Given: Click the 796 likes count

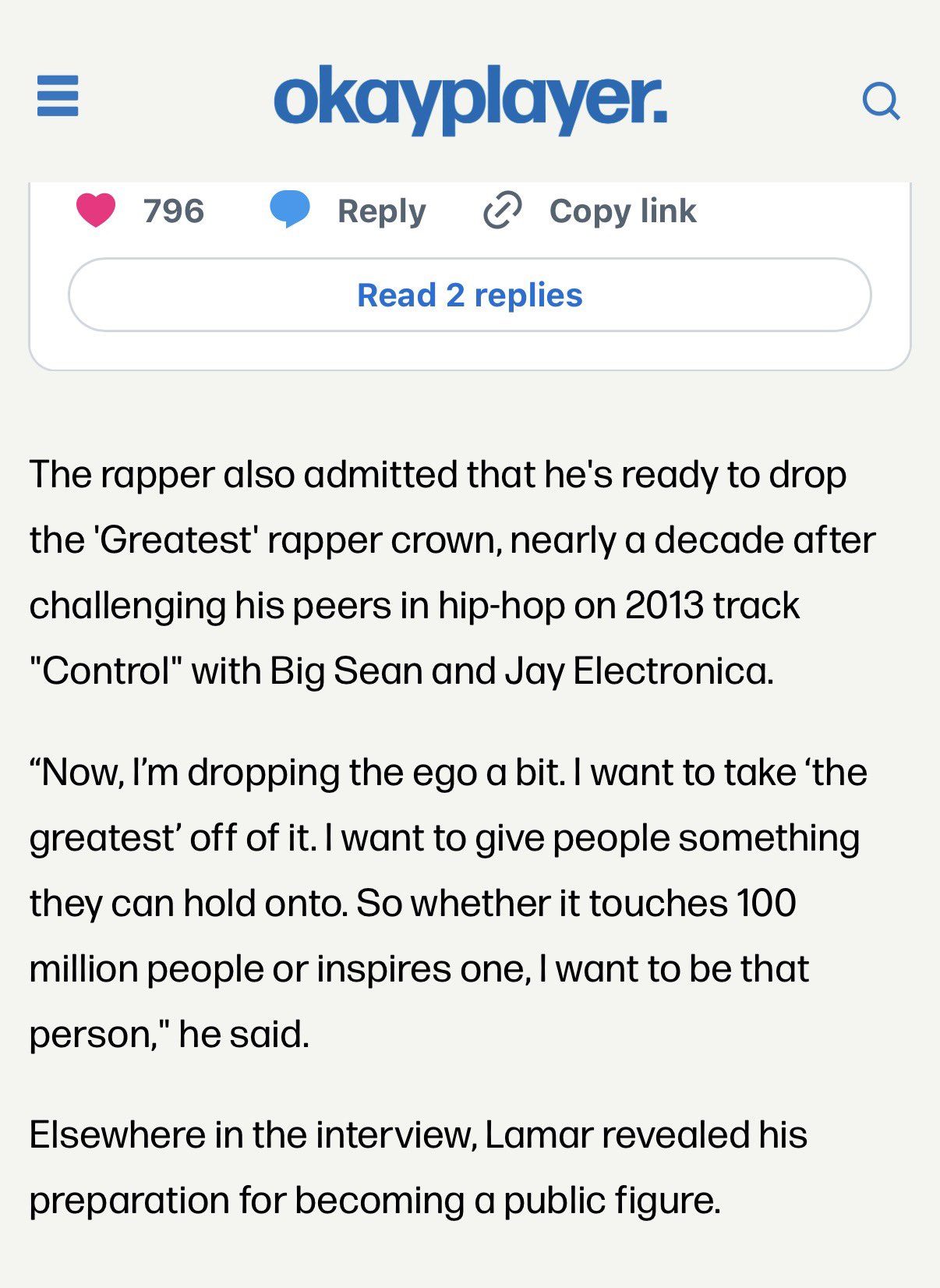Looking at the screenshot, I should pos(174,211).
